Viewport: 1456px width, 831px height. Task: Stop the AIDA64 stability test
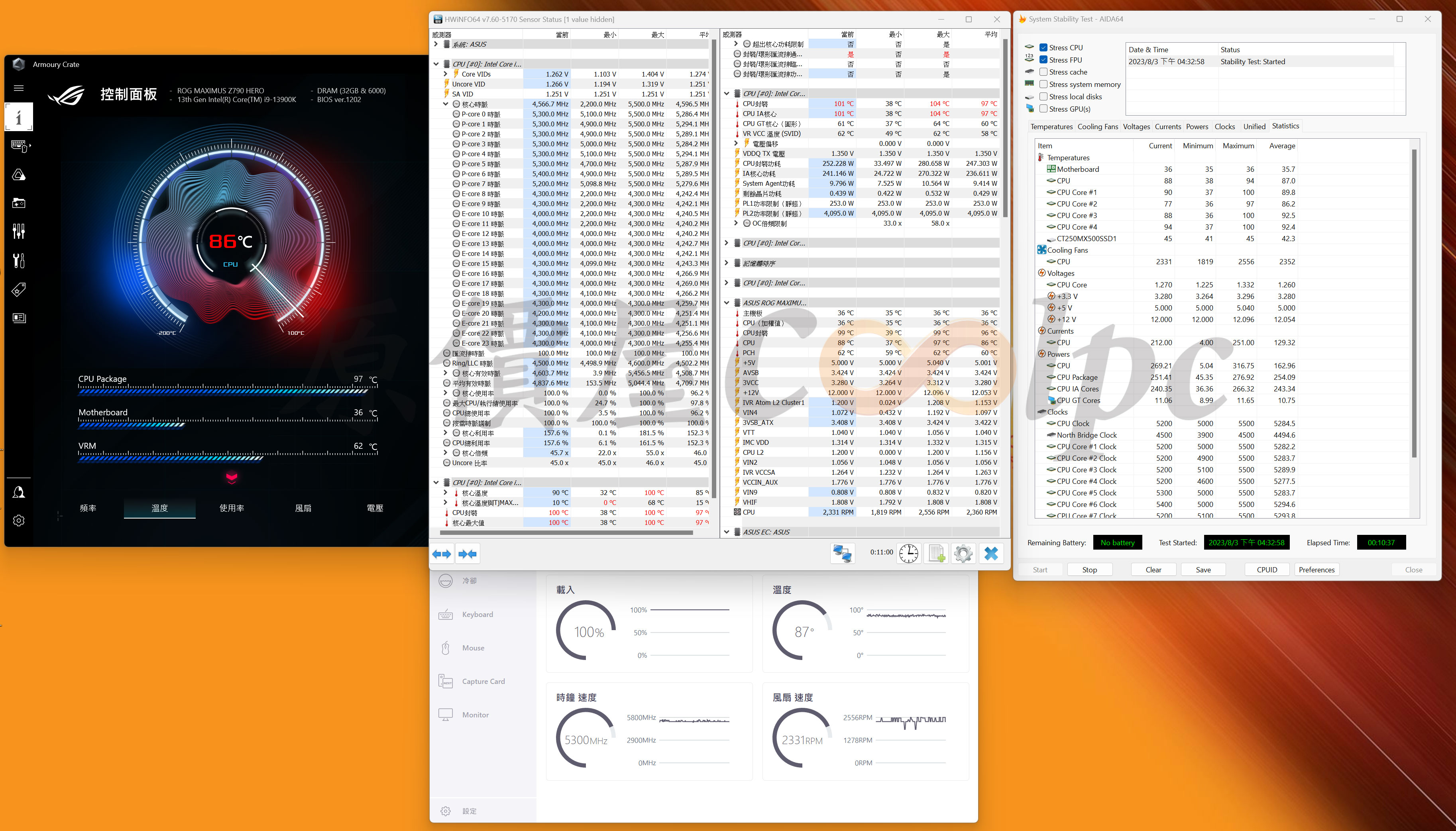pyautogui.click(x=1089, y=570)
